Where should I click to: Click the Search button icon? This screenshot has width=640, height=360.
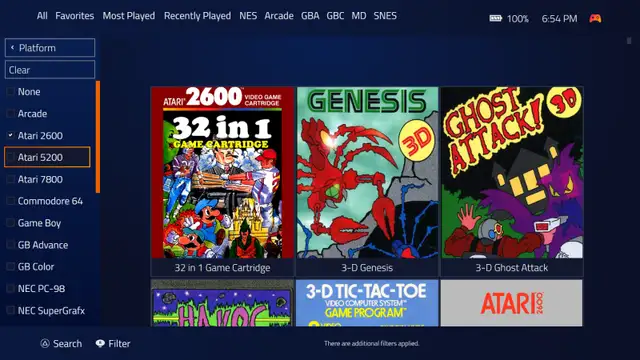45,344
